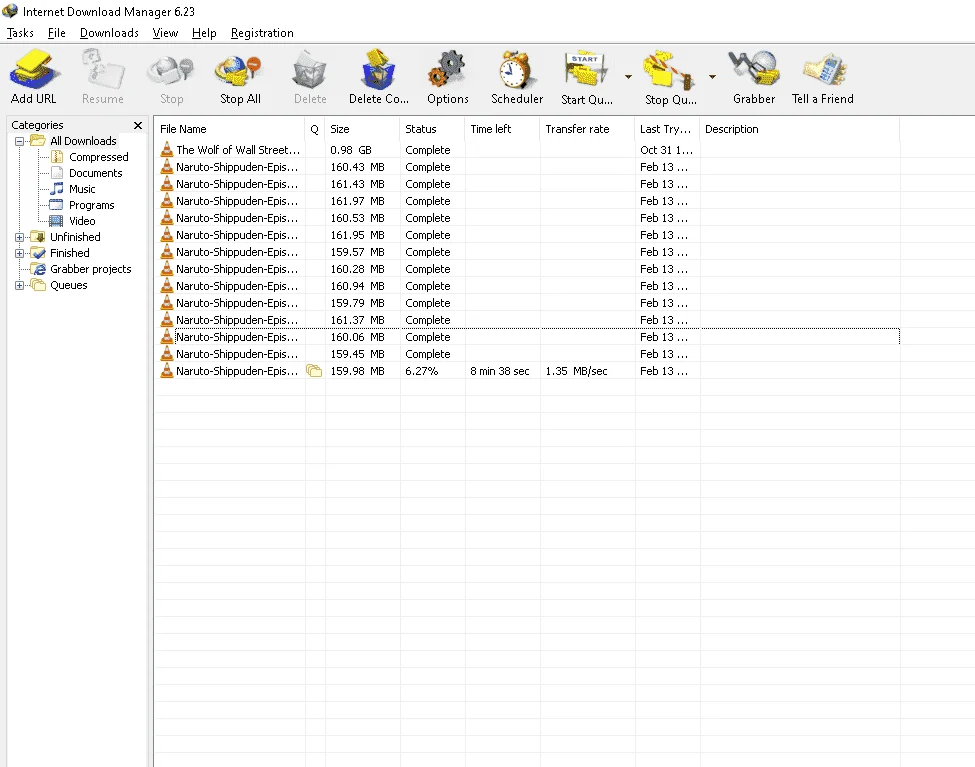Click the 160.94 MB size cell
The image size is (975, 767).
(358, 286)
